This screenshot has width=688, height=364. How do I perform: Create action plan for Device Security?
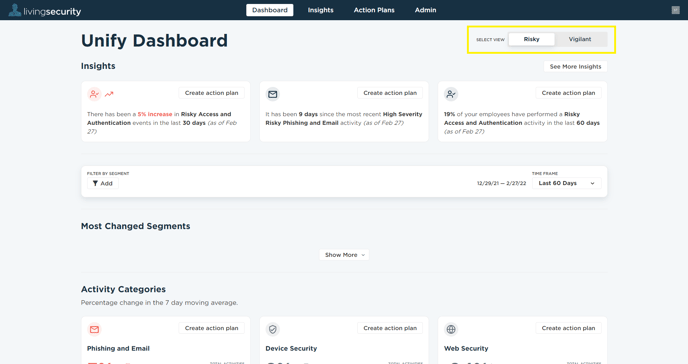(390, 328)
